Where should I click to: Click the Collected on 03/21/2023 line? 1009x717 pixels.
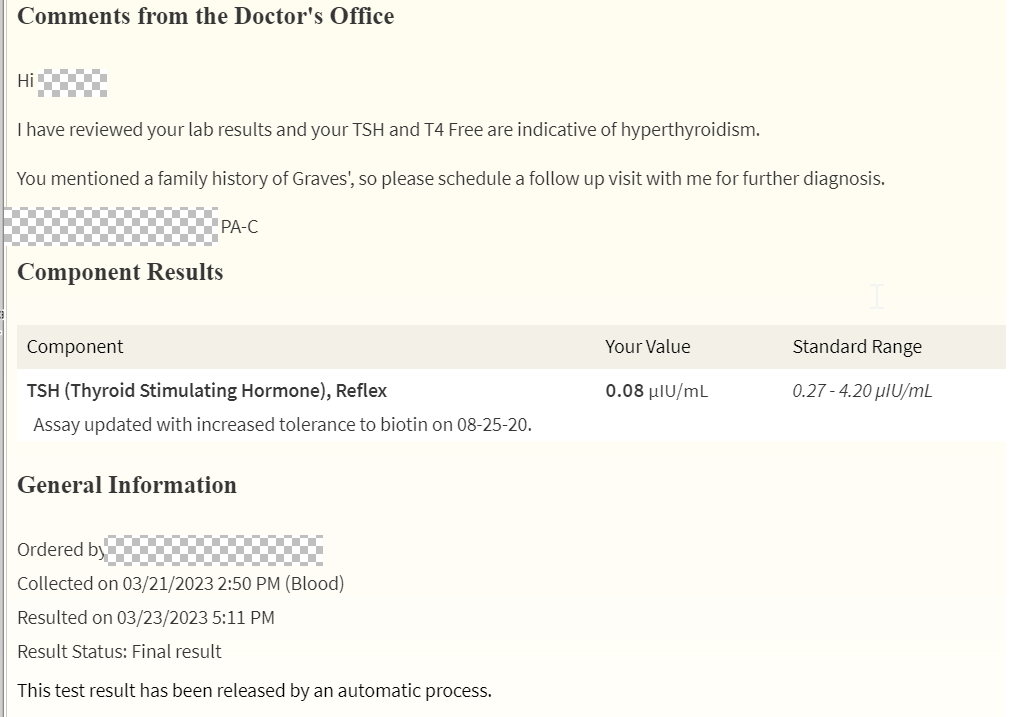tap(180, 584)
